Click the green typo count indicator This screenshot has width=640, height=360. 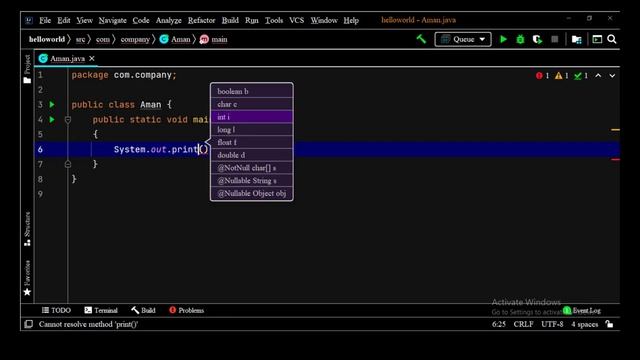coord(581,76)
